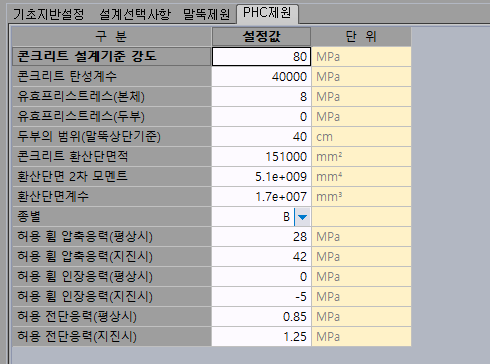The height and width of the screenshot is (364, 490).
Task: Click the PHC제원 tab
Action: (267, 13)
